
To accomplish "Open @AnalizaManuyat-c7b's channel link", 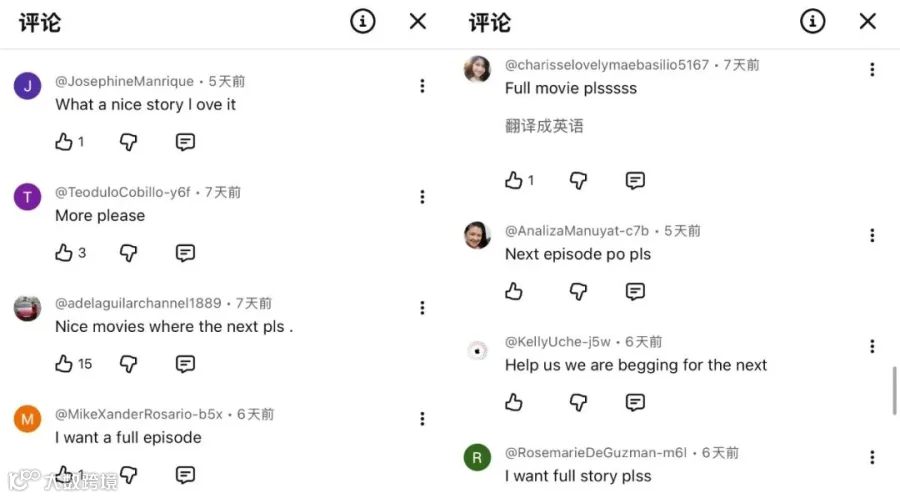I will pyautogui.click(x=577, y=231).
